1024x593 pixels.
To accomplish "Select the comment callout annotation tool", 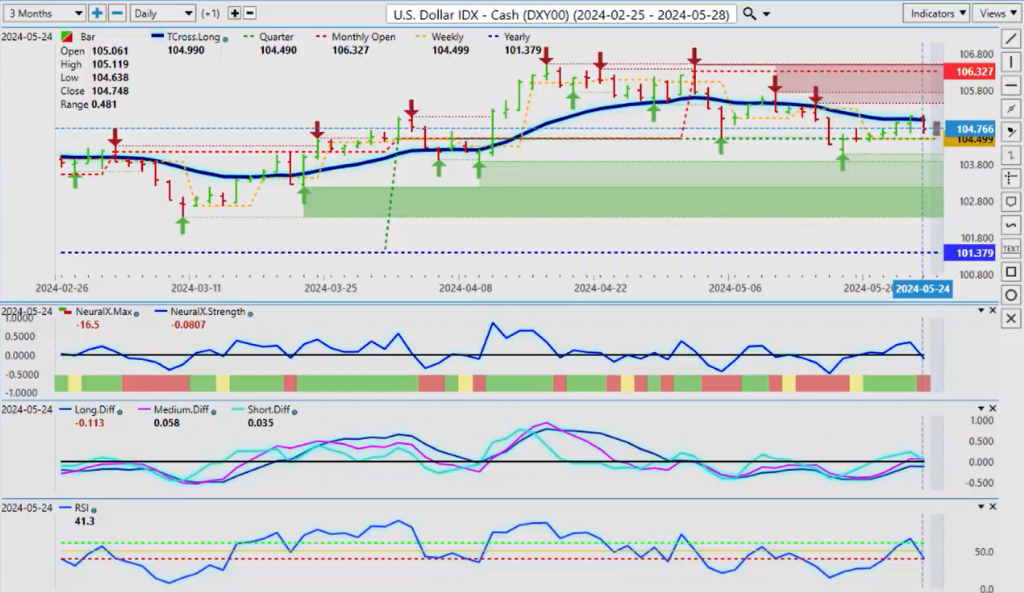I will click(1011, 202).
